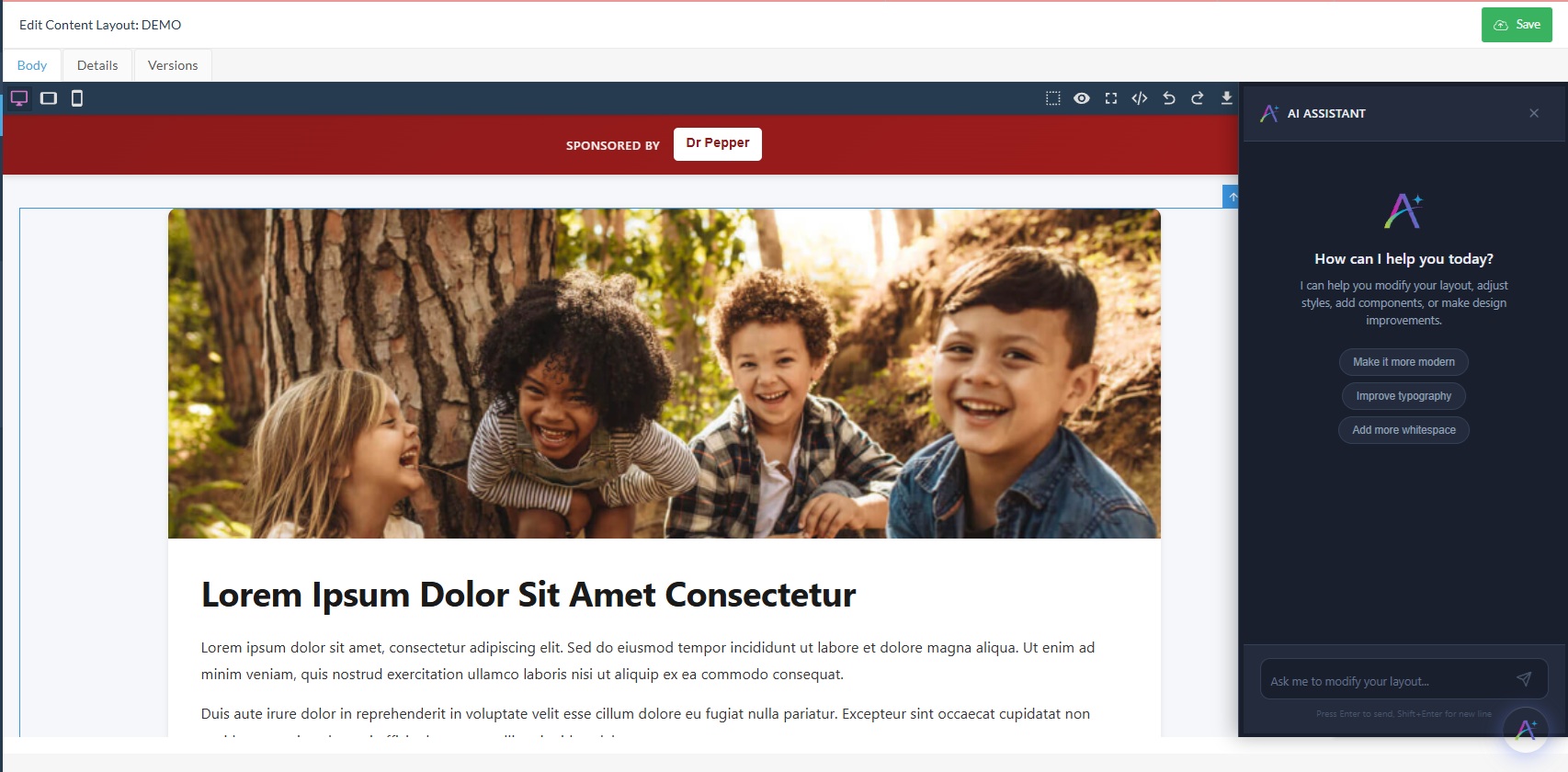Undo the last change
1568x772 pixels.
point(1169,98)
